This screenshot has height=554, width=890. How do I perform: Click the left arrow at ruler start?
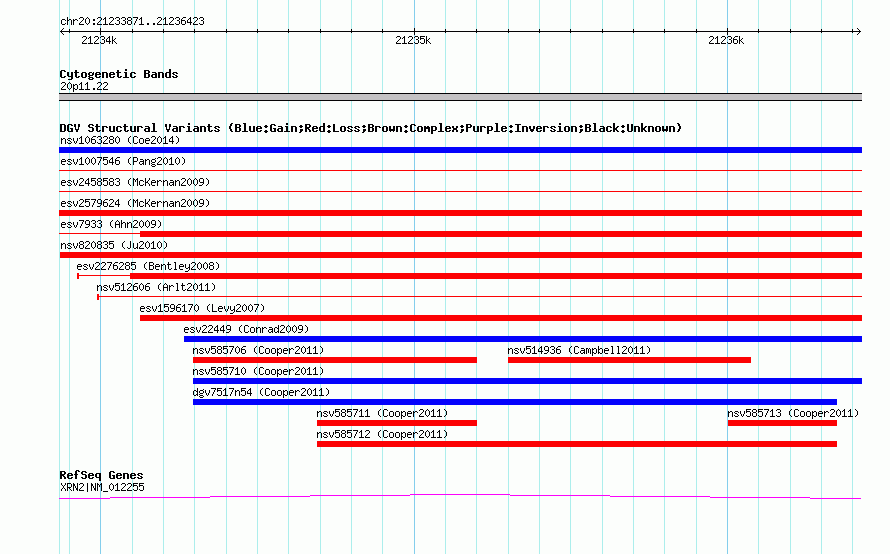tap(62, 31)
